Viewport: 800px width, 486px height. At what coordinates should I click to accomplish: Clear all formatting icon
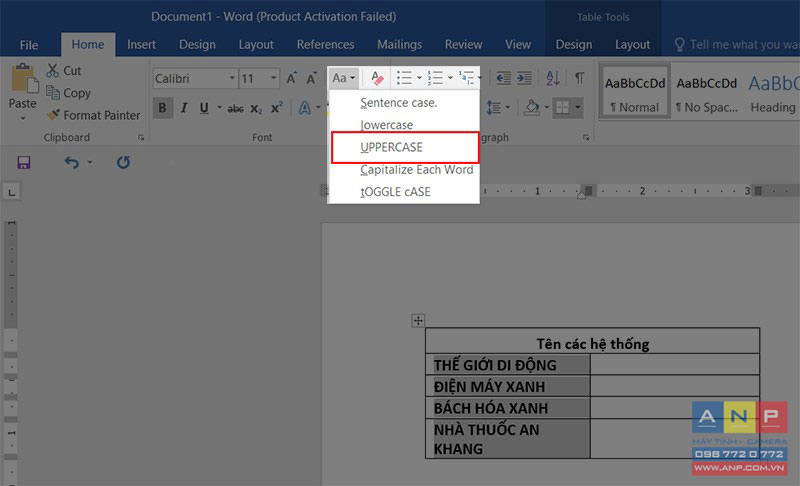(x=377, y=78)
